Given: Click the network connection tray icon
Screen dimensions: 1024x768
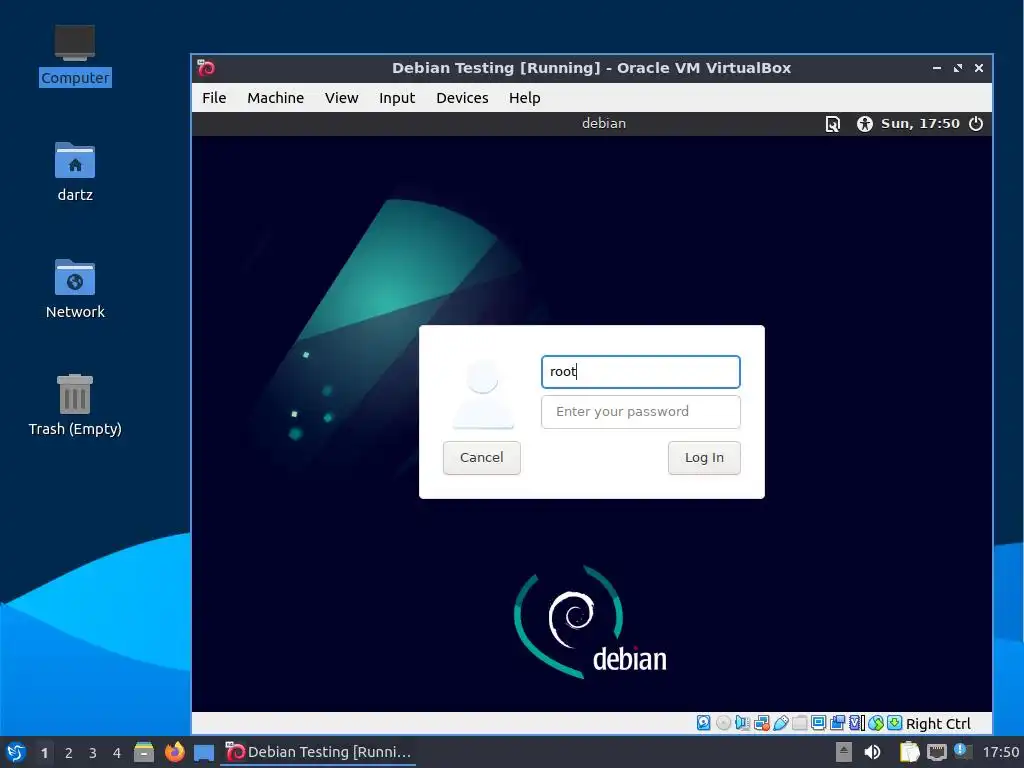Looking at the screenshot, I should (x=936, y=753).
